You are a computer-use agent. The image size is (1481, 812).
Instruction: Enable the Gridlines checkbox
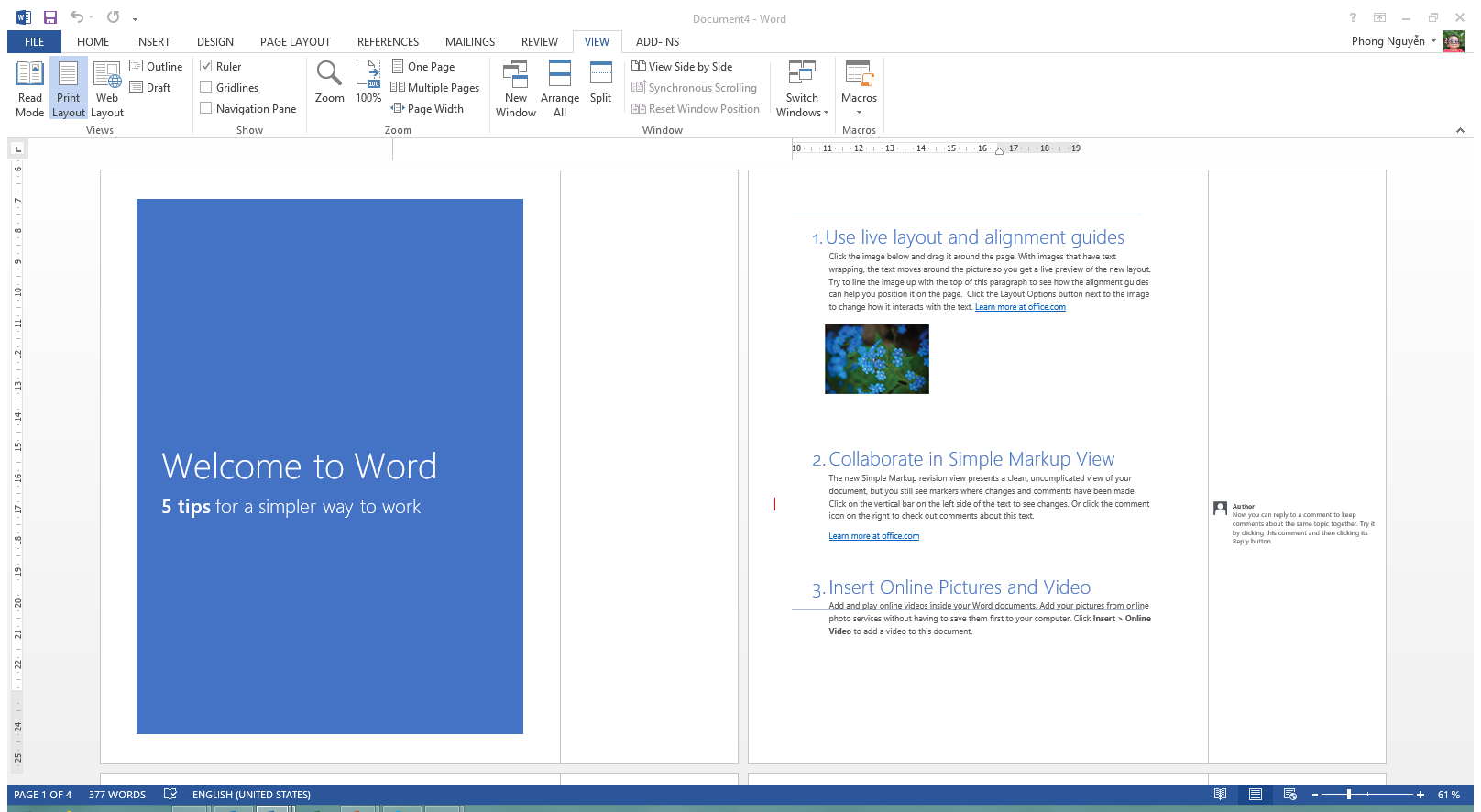tap(206, 87)
